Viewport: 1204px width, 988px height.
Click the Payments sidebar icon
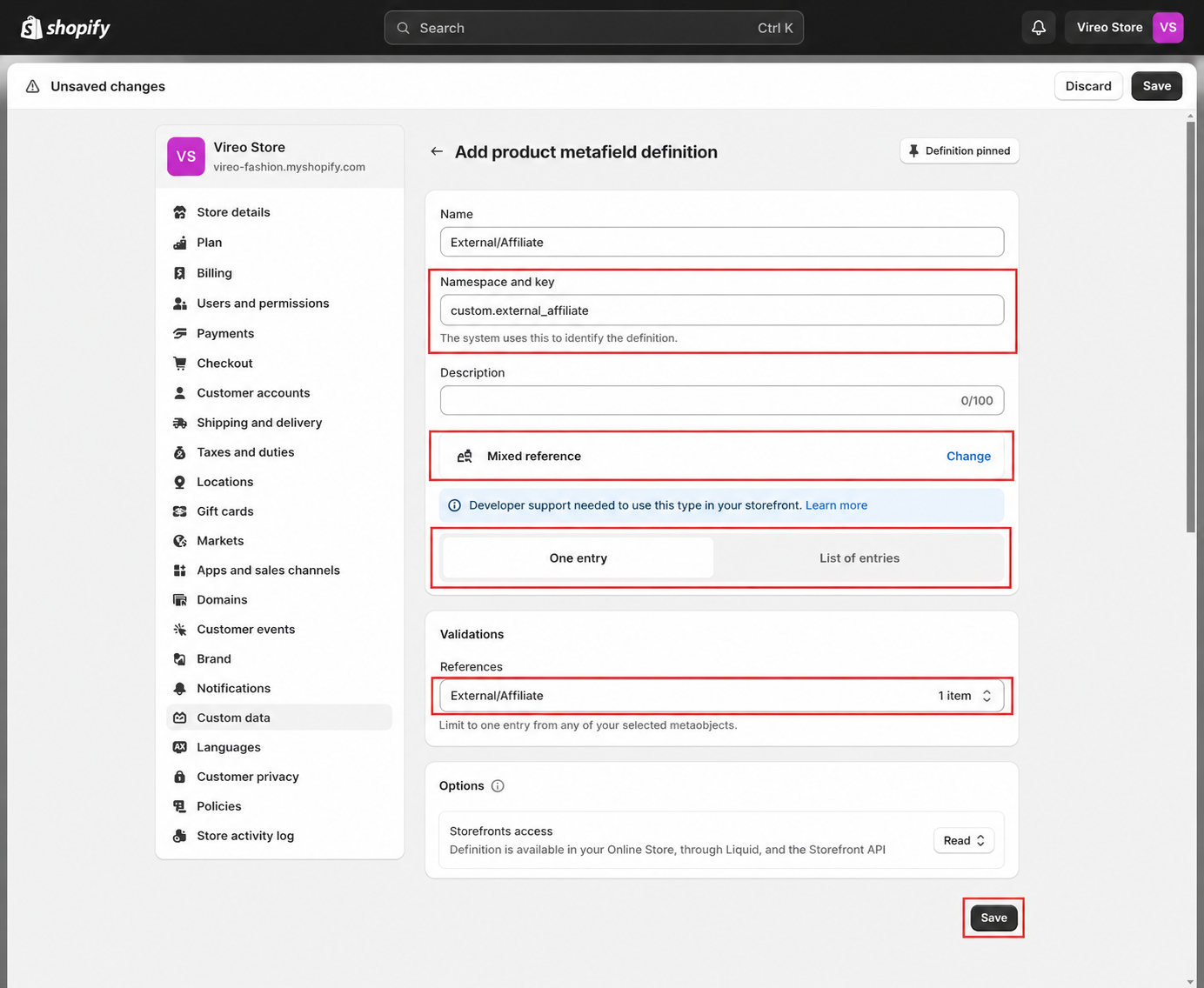(x=180, y=334)
